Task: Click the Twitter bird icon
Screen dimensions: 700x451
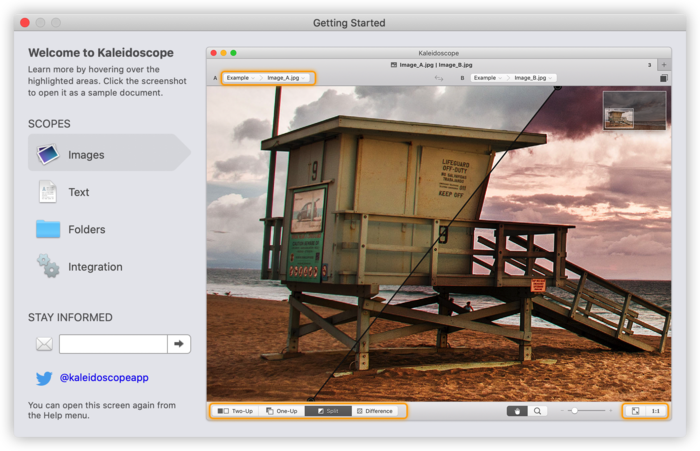Action: pos(44,378)
